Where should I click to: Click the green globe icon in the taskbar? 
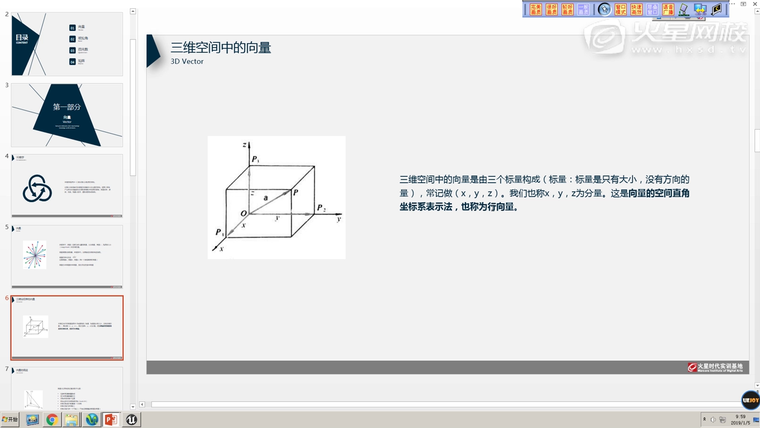coord(92,419)
